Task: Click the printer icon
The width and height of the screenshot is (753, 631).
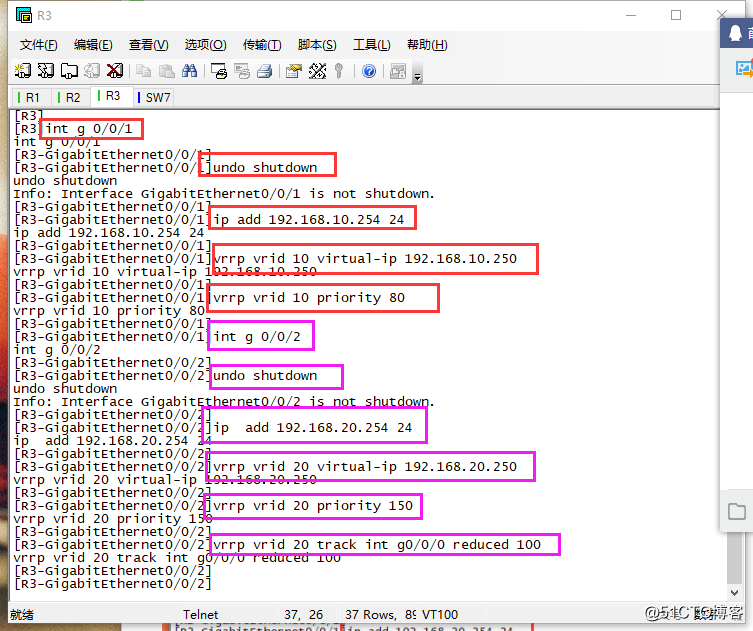Action: click(x=265, y=71)
